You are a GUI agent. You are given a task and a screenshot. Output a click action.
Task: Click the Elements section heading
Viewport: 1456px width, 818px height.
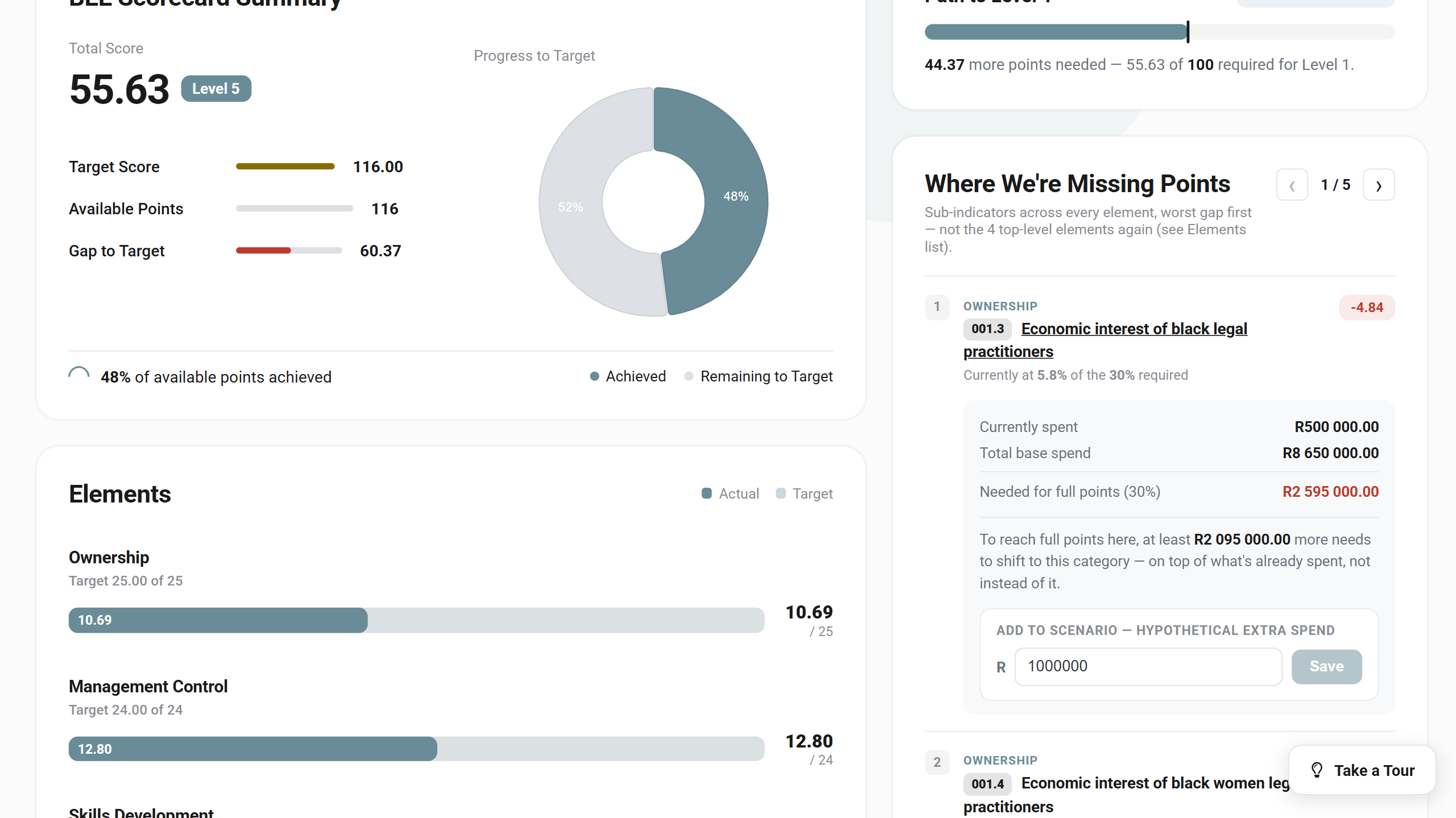(119, 494)
